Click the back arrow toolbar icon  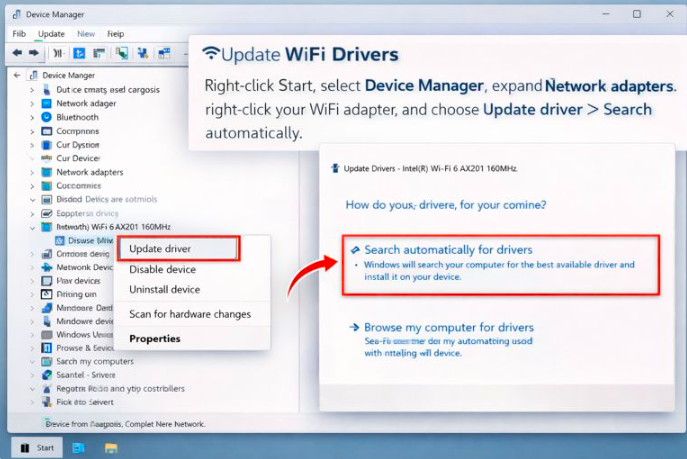tap(17, 53)
